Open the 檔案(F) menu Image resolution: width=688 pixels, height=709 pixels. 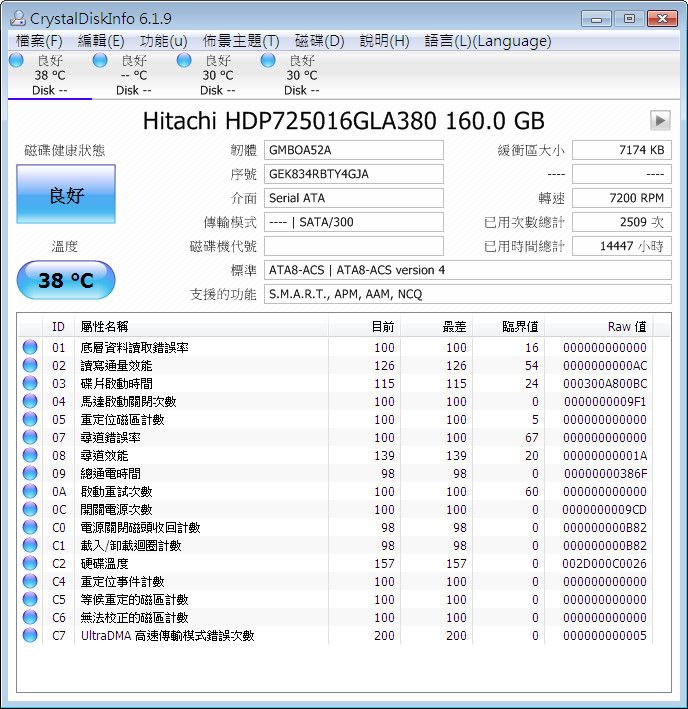[x=39, y=41]
